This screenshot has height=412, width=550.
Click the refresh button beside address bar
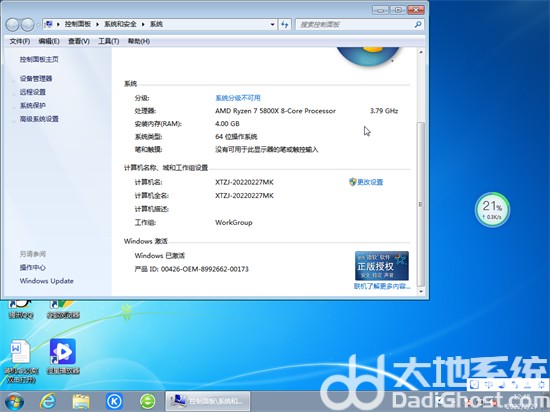(x=284, y=25)
